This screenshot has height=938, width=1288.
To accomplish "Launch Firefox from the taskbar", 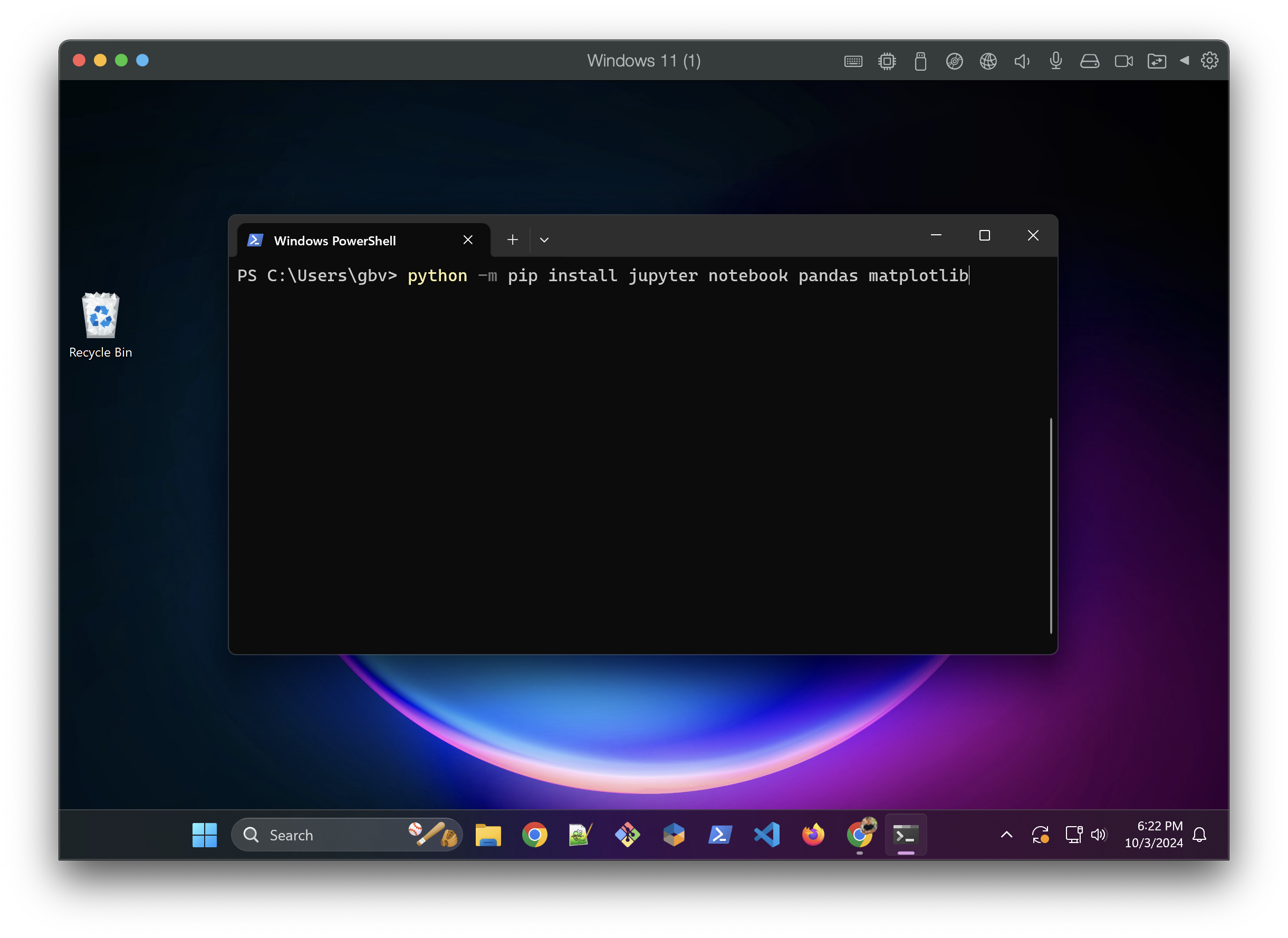I will 813,835.
